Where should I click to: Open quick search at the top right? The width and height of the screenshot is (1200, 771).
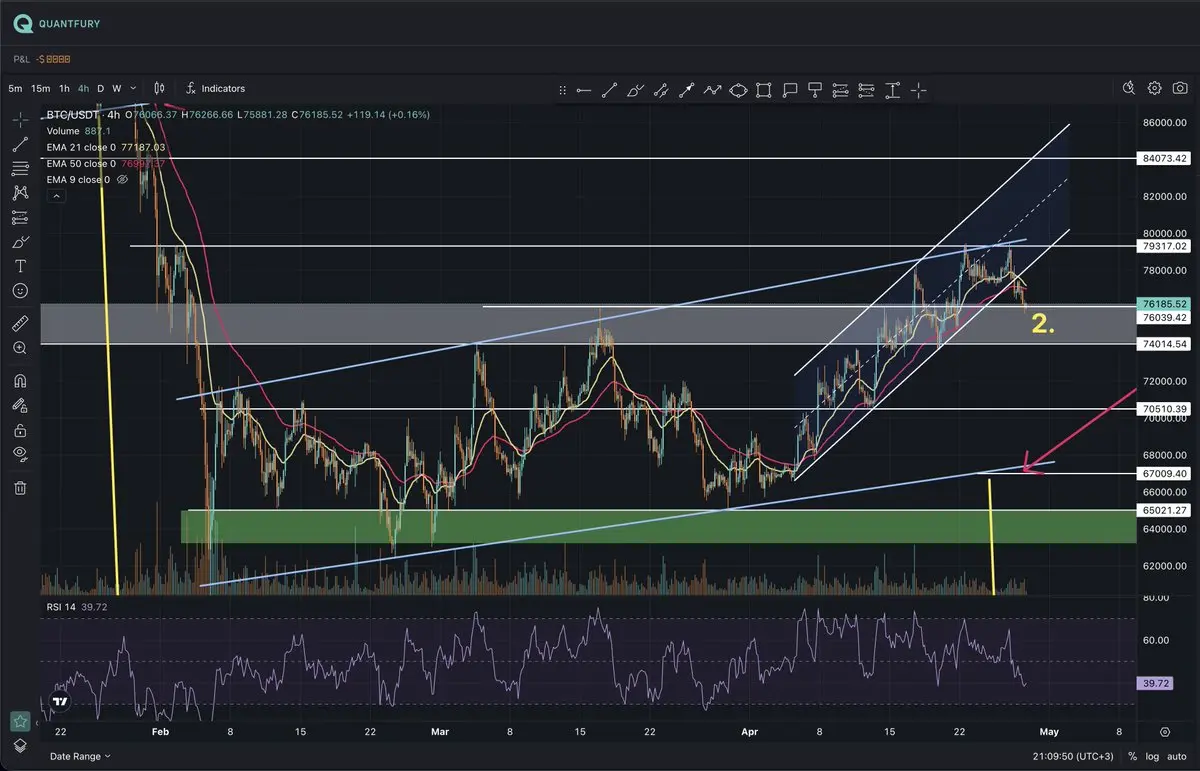(x=1130, y=88)
